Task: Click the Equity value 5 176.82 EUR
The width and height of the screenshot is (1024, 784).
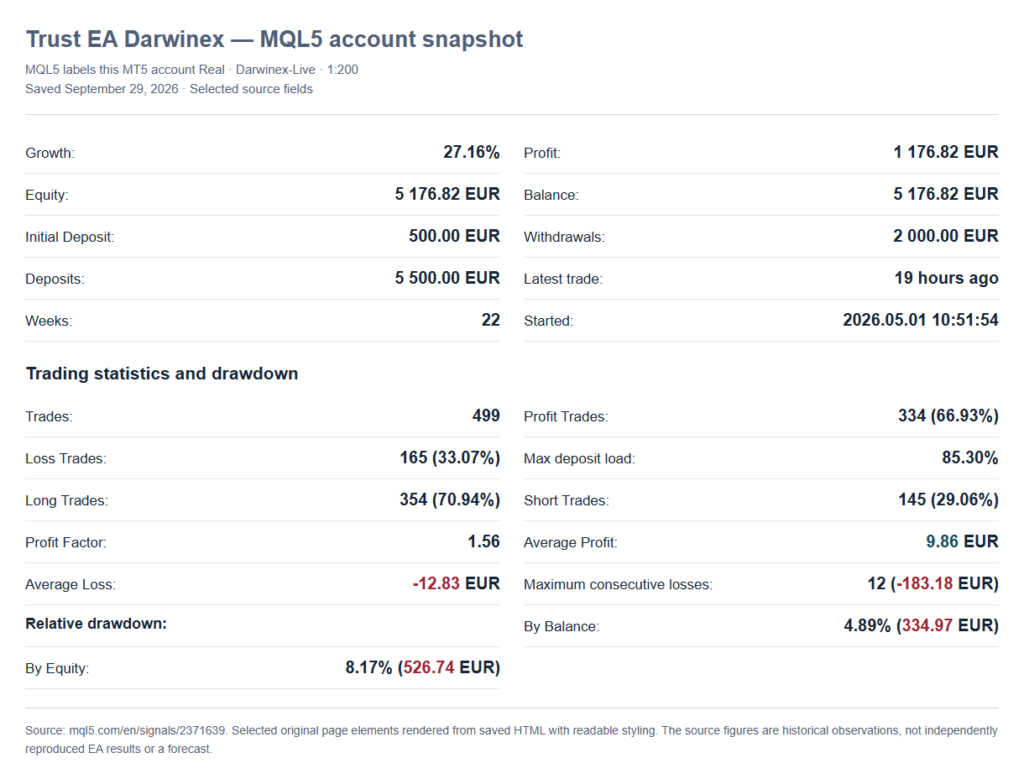Action: click(x=447, y=194)
